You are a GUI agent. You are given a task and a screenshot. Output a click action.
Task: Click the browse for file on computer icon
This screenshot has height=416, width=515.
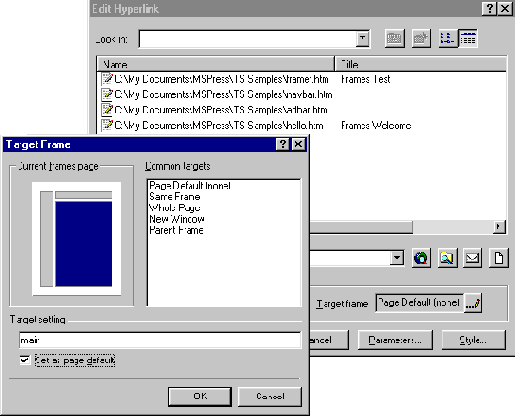click(447, 258)
